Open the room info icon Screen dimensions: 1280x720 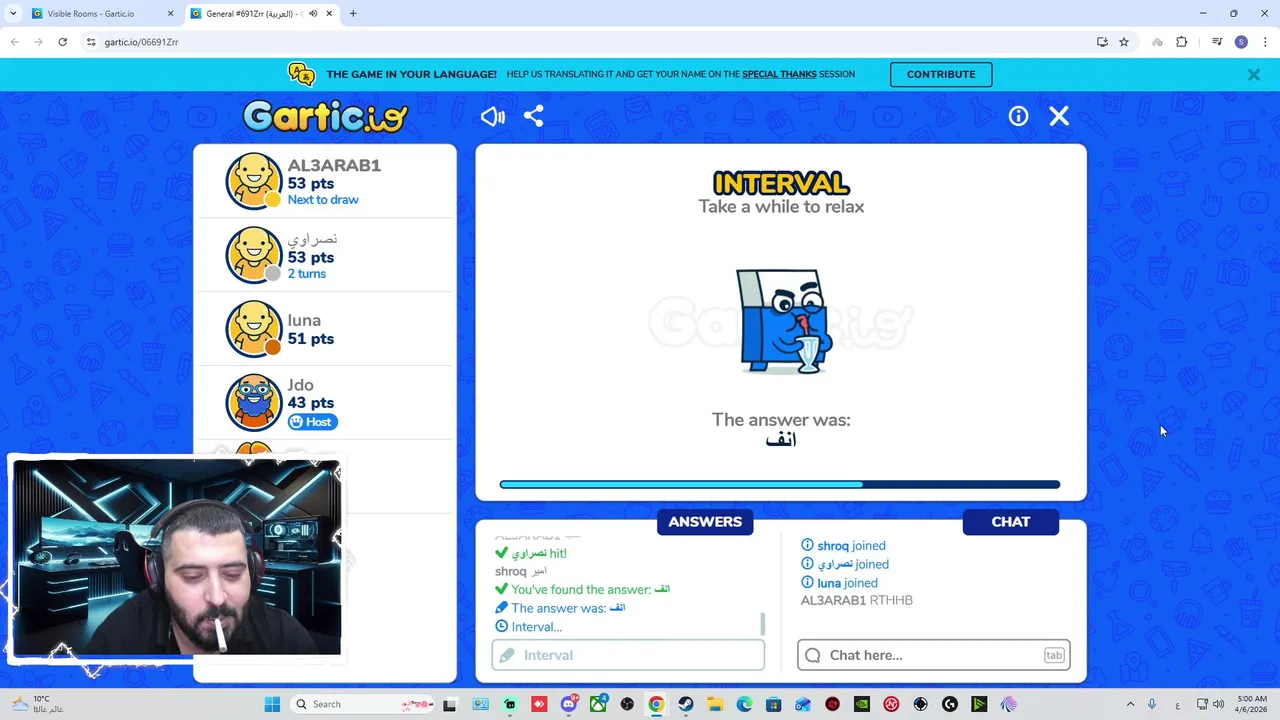coord(1018,116)
